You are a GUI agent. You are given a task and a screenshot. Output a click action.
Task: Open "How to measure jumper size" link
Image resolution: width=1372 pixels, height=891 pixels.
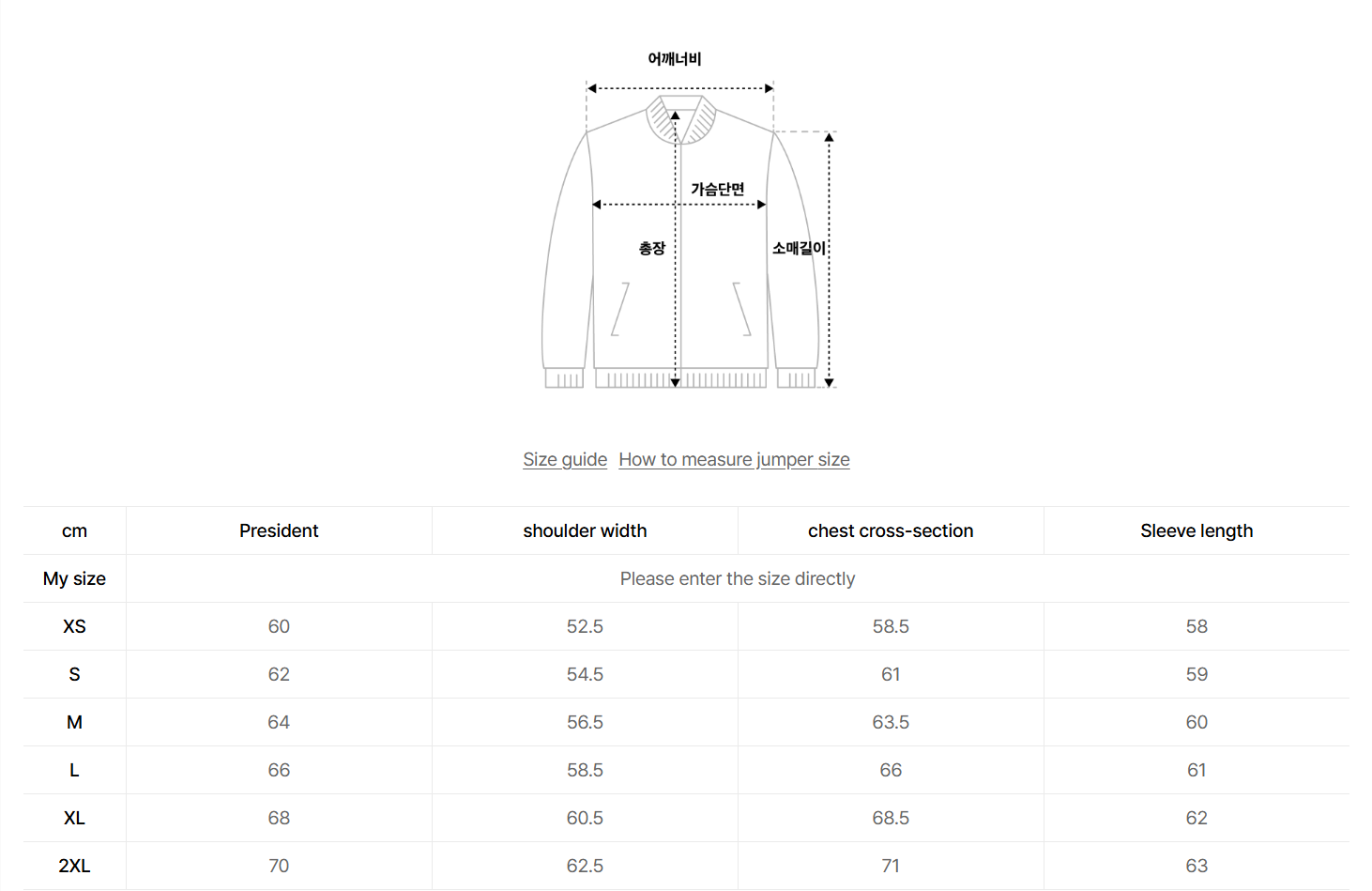click(734, 459)
